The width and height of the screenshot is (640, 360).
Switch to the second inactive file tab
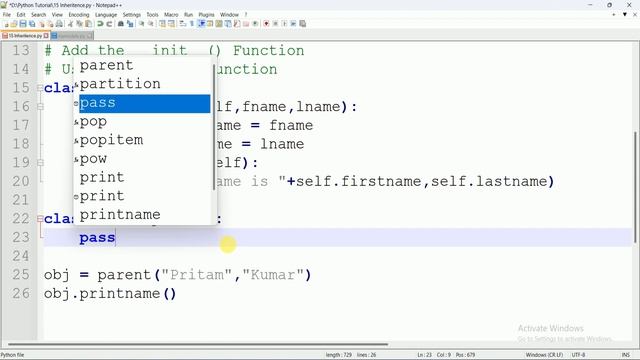point(72,36)
